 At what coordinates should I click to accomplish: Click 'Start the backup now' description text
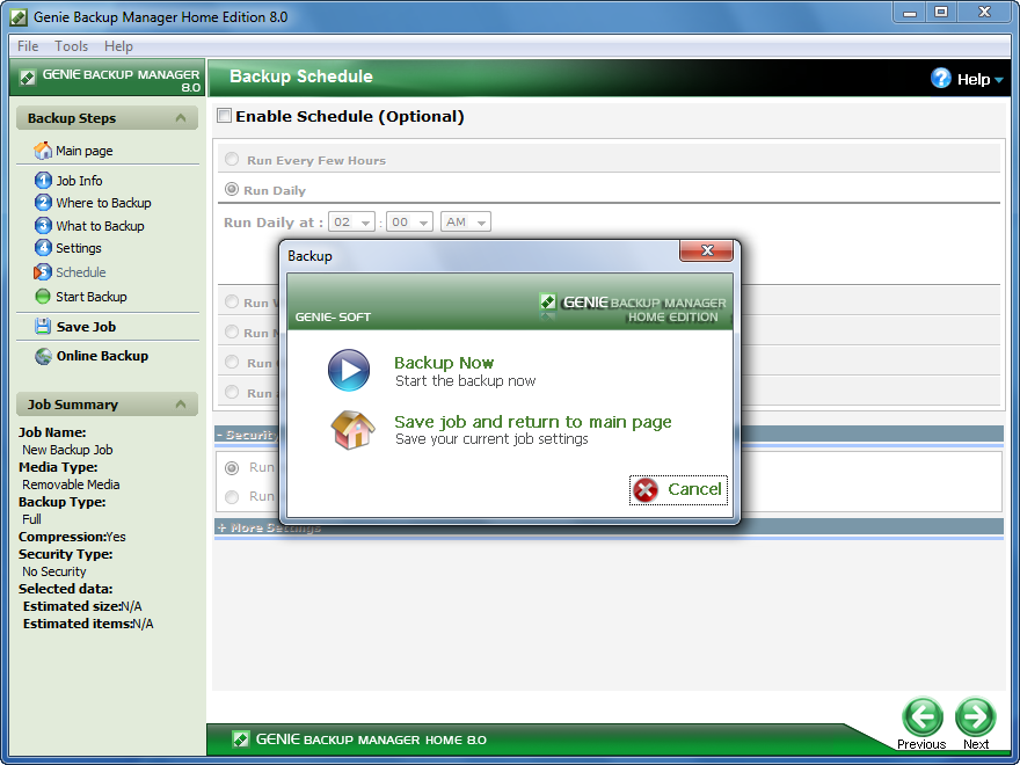pos(465,381)
